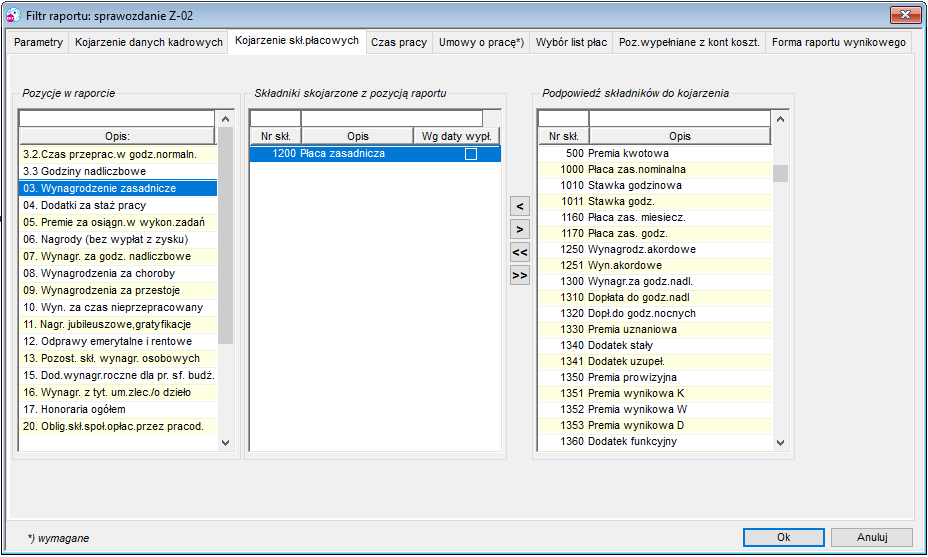Select suggestion '1353 Premia wynikowa D'
This screenshot has width=928, height=557.
(655, 425)
